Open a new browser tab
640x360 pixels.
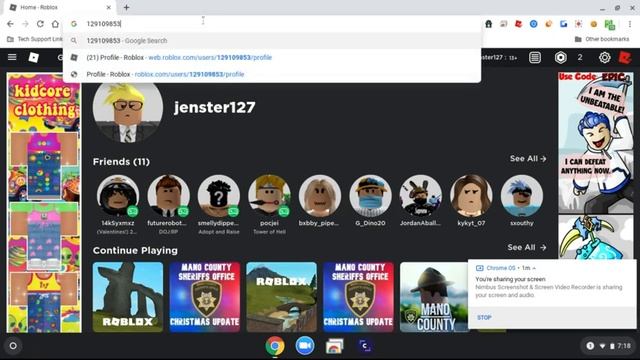tap(127, 7)
